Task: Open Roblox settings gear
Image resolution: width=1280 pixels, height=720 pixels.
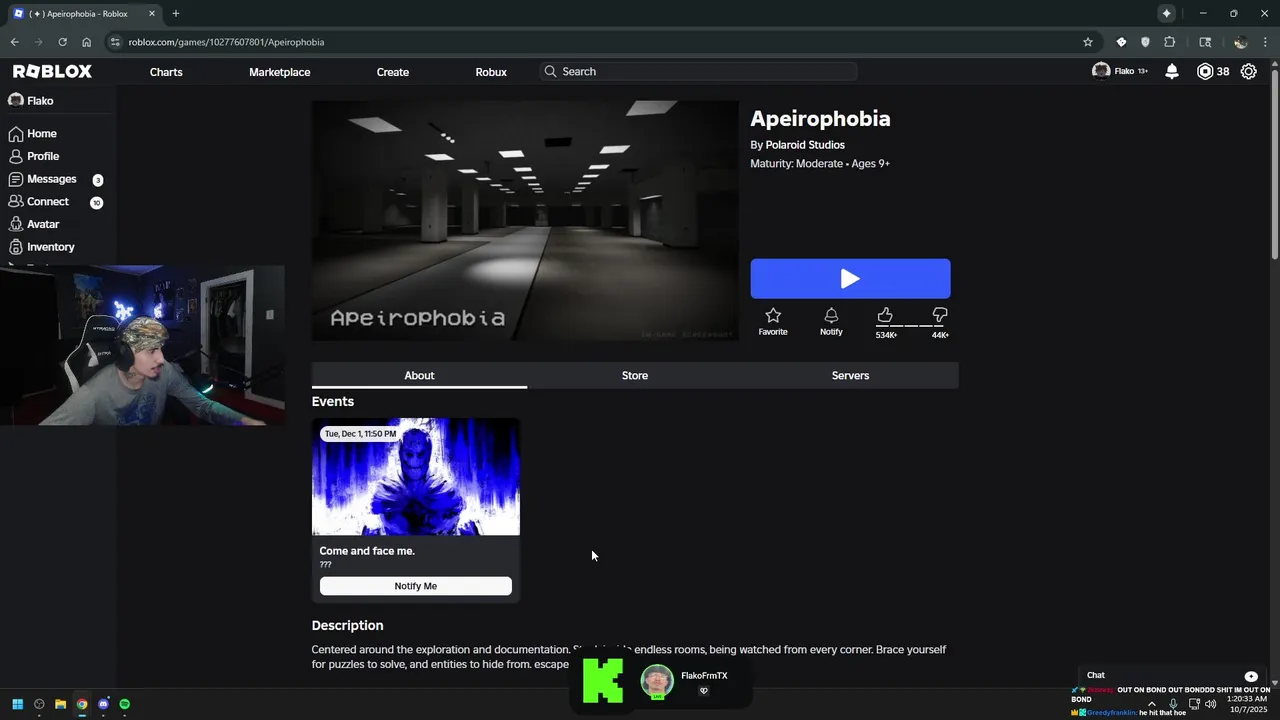Action: [1249, 72]
